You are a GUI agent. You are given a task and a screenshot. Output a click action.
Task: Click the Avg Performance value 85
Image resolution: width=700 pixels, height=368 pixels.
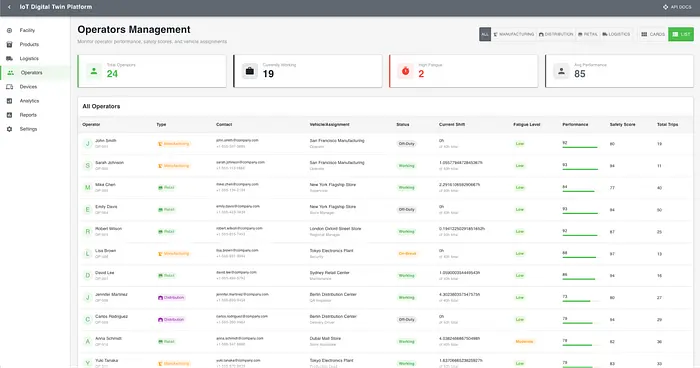click(579, 74)
